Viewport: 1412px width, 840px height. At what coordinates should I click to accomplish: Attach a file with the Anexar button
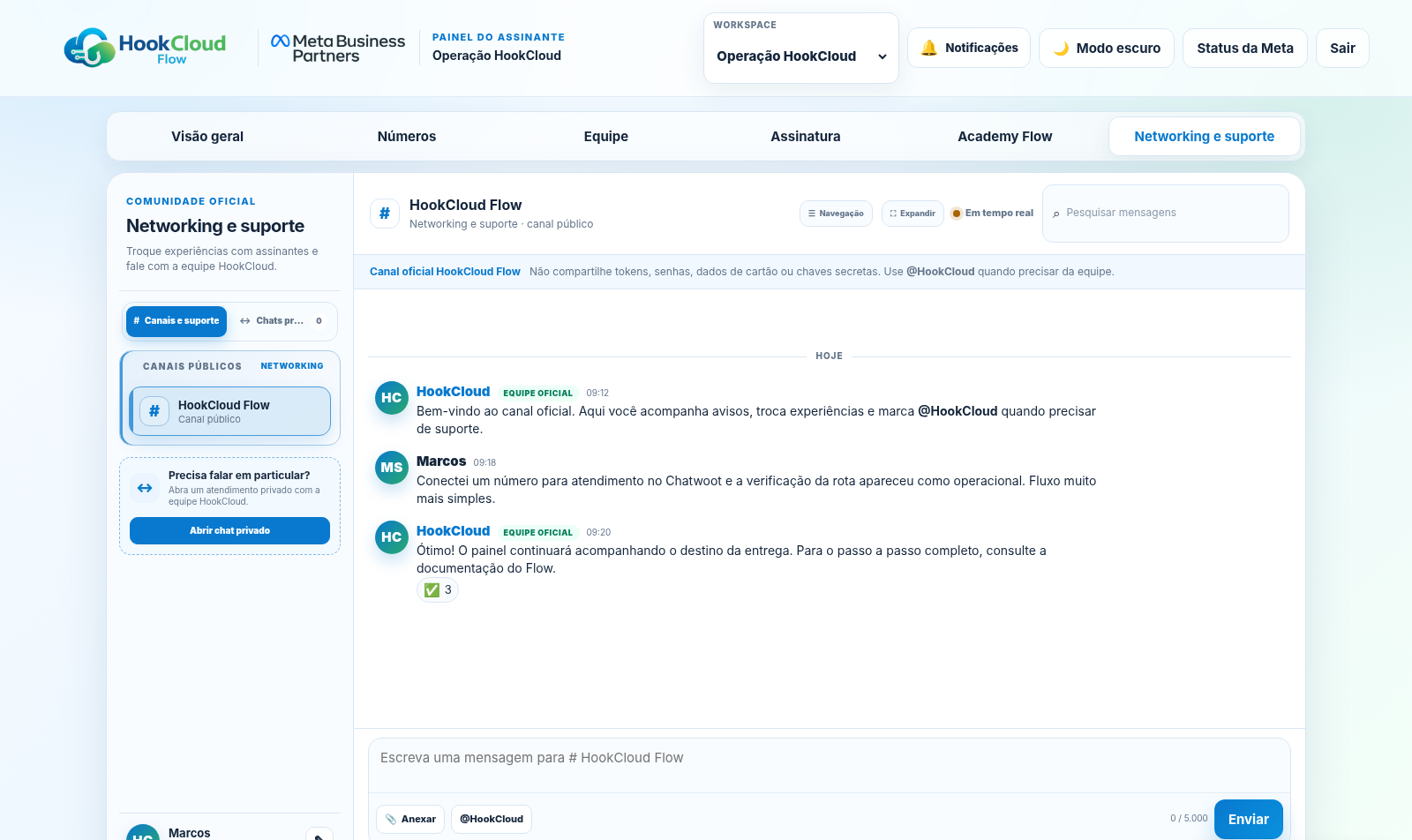[410, 819]
